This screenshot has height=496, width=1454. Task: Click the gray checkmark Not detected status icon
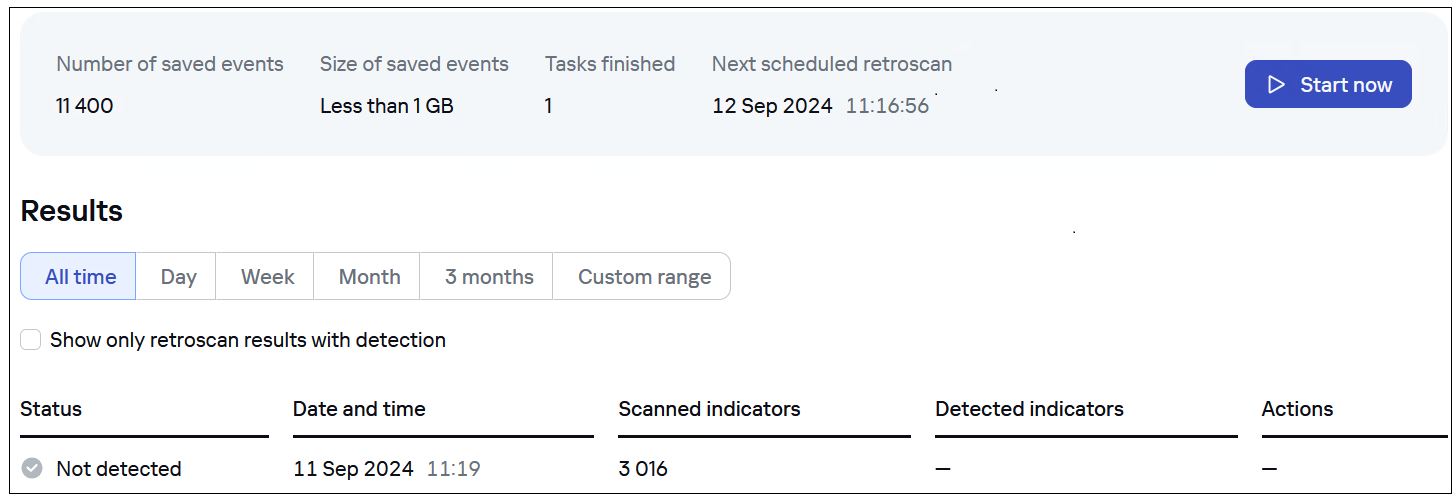[x=32, y=468]
